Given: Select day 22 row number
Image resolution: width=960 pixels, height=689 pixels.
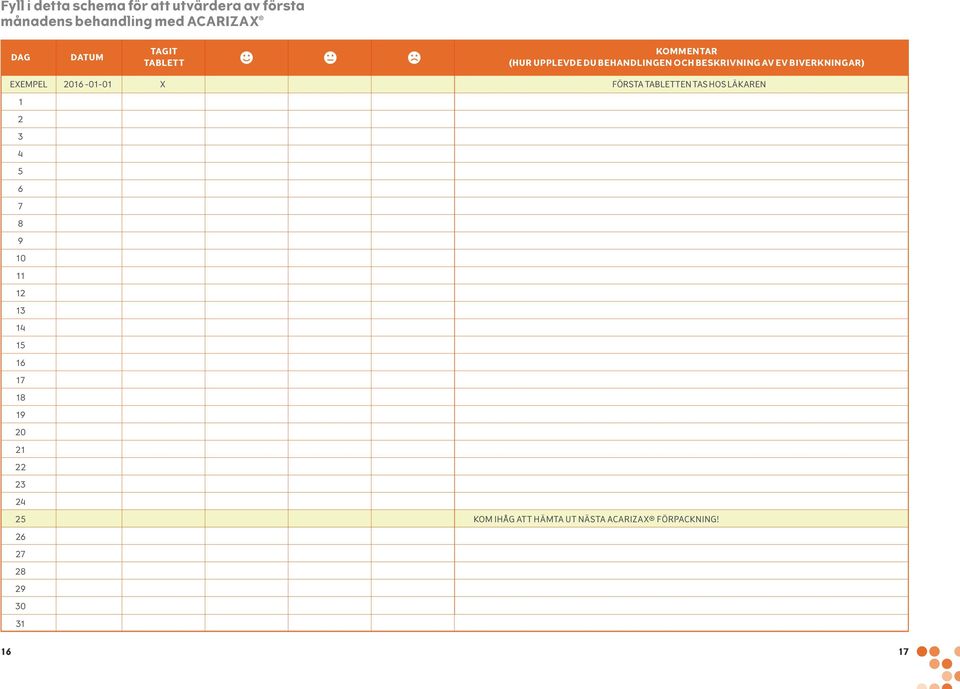Looking at the screenshot, I should 21,467.
